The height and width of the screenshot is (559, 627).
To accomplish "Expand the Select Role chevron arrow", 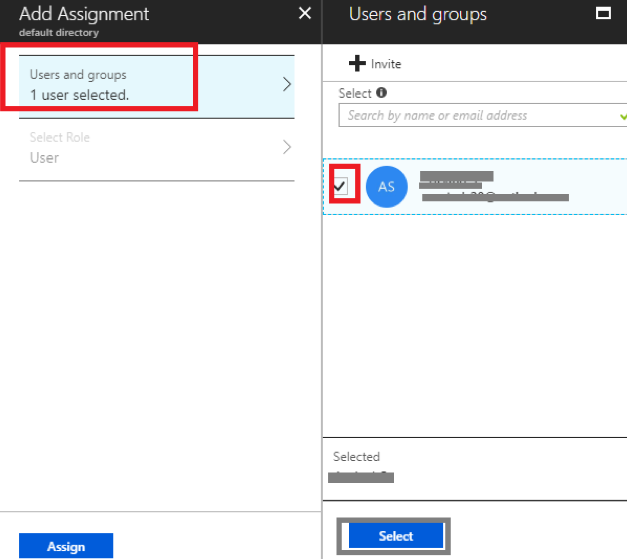I will 287,148.
